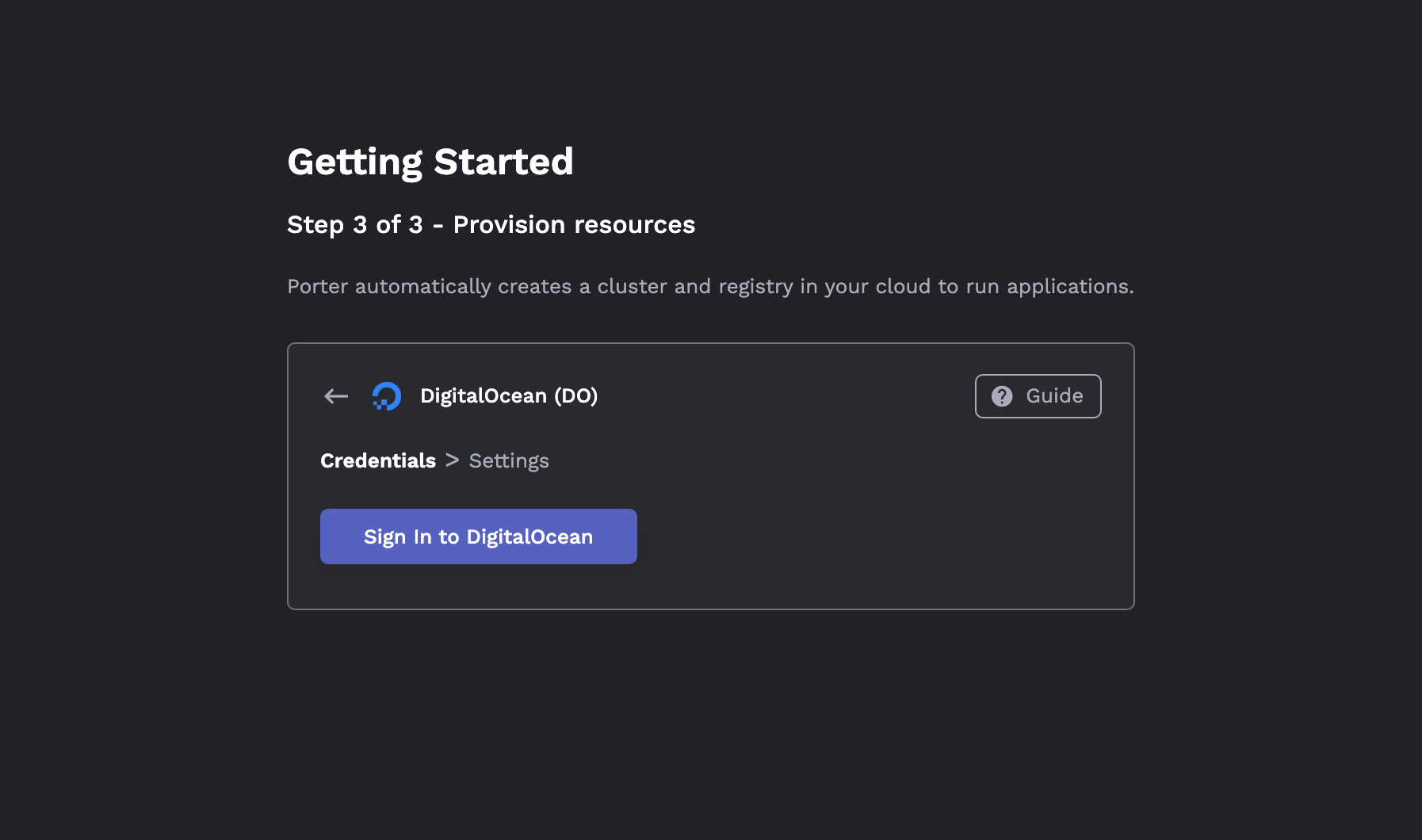
Task: Go back using the left arrow icon
Action: tap(336, 396)
